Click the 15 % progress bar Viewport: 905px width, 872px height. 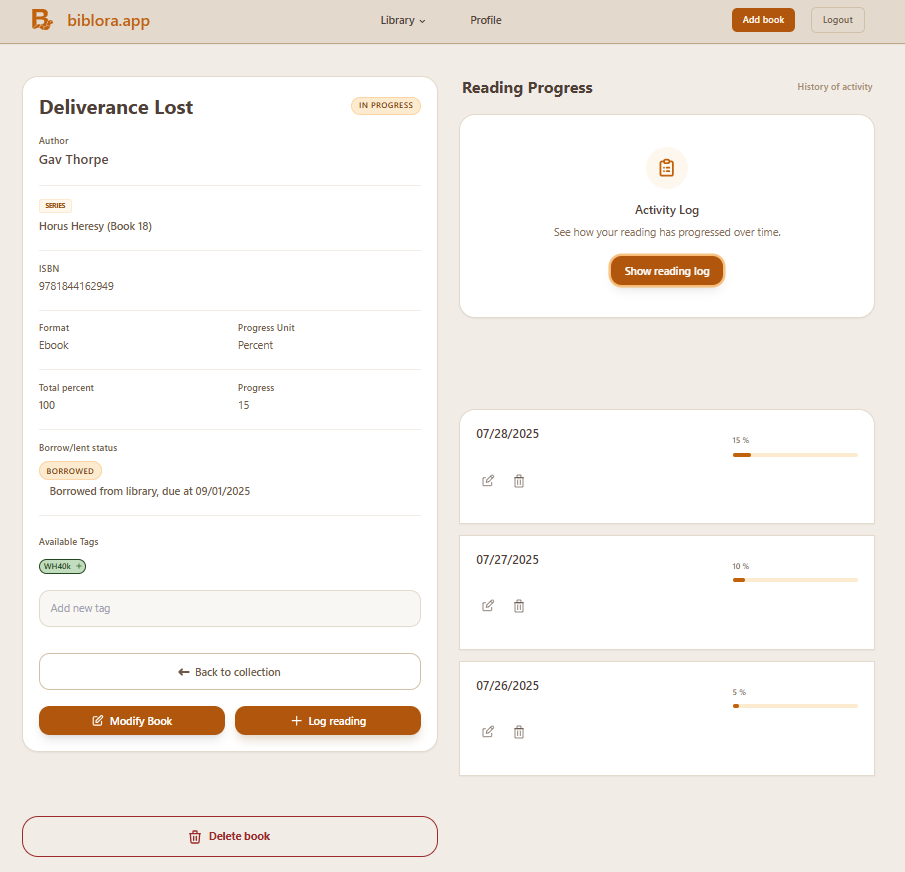(795, 455)
